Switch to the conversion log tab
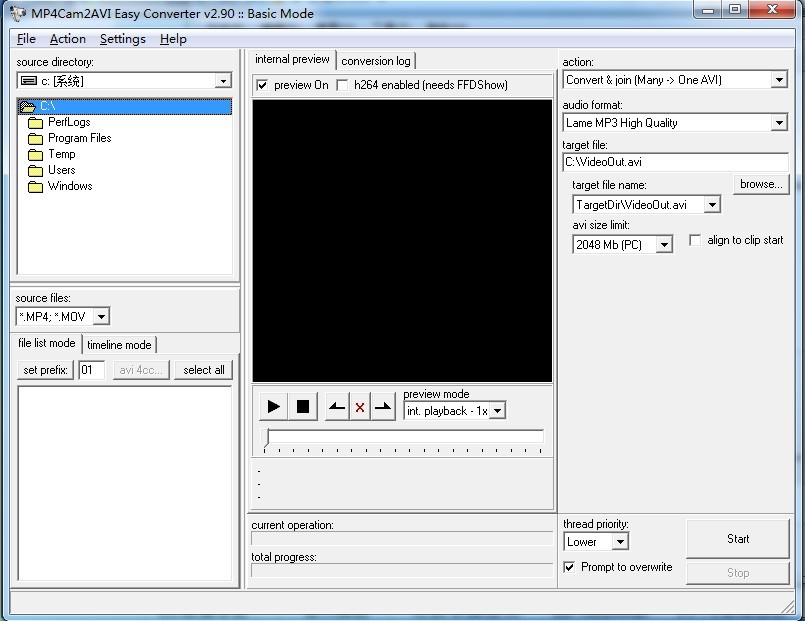This screenshot has height=621, width=805. [375, 61]
